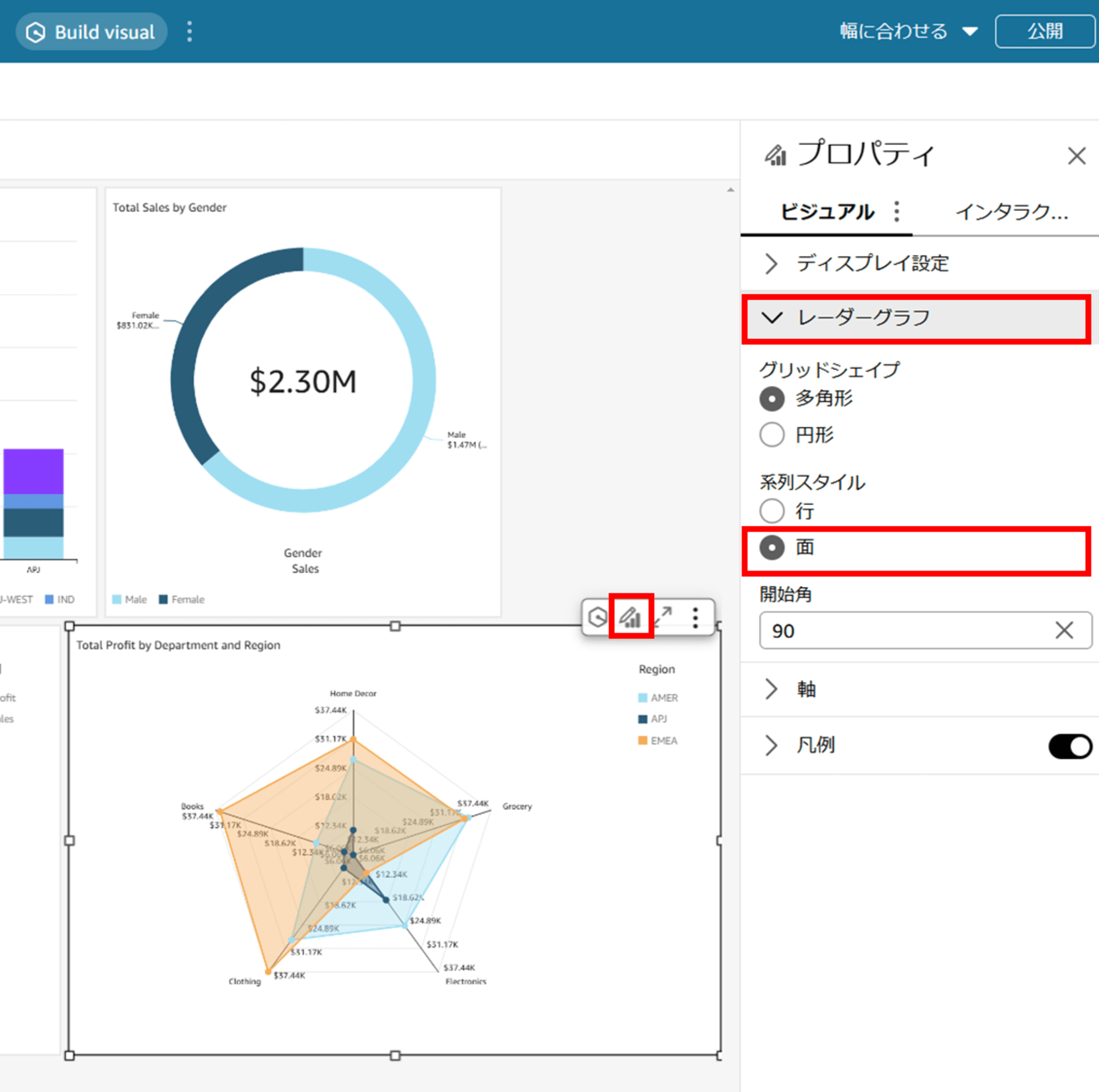
Task: Click the Total Sales by Gender title
Action: click(x=169, y=208)
